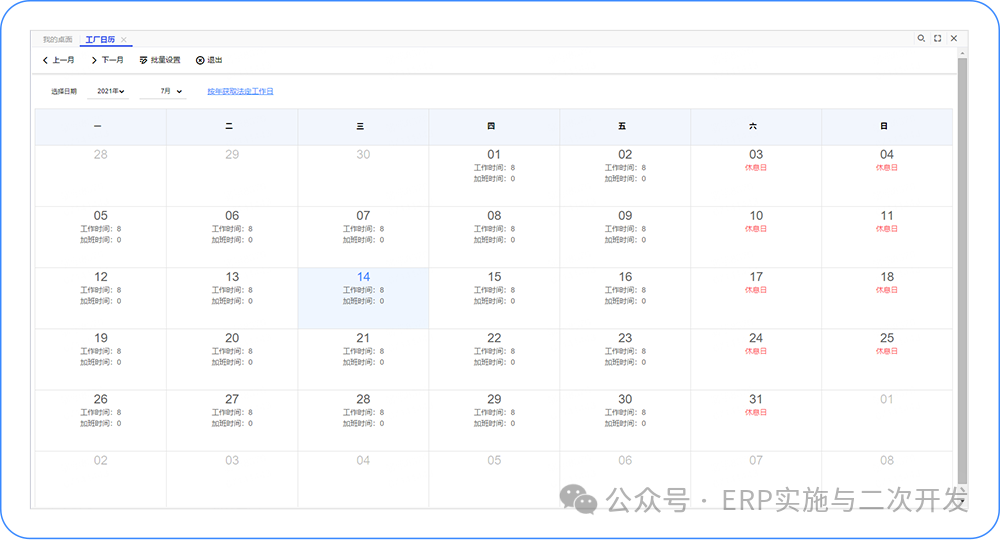Viewport: 1000px width, 540px height.
Task: Open 批量设置 batch settings
Action: pos(160,61)
